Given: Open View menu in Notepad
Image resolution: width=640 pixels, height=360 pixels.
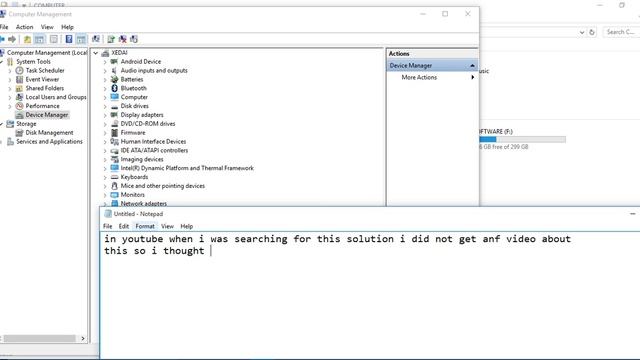Looking at the screenshot, I should point(167,226).
